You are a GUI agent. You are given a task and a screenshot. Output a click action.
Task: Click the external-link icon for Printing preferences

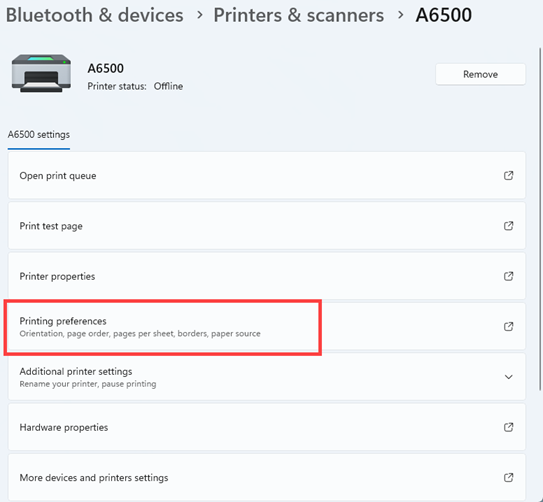coord(508,326)
